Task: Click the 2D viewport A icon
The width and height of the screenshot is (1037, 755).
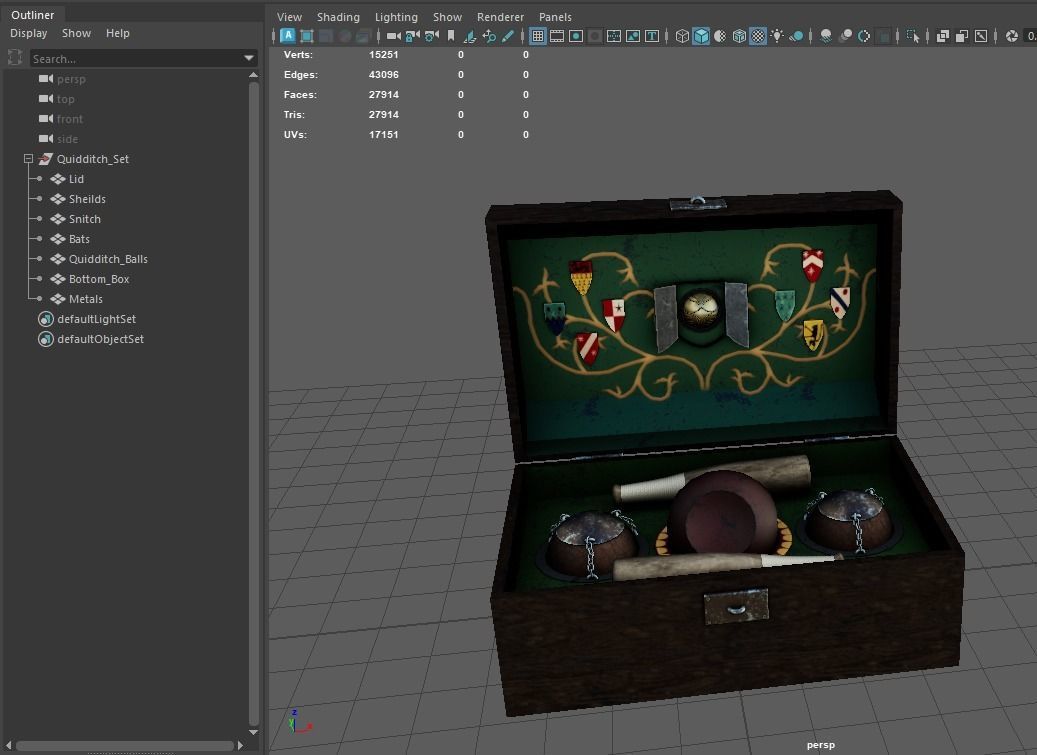Action: (x=288, y=36)
